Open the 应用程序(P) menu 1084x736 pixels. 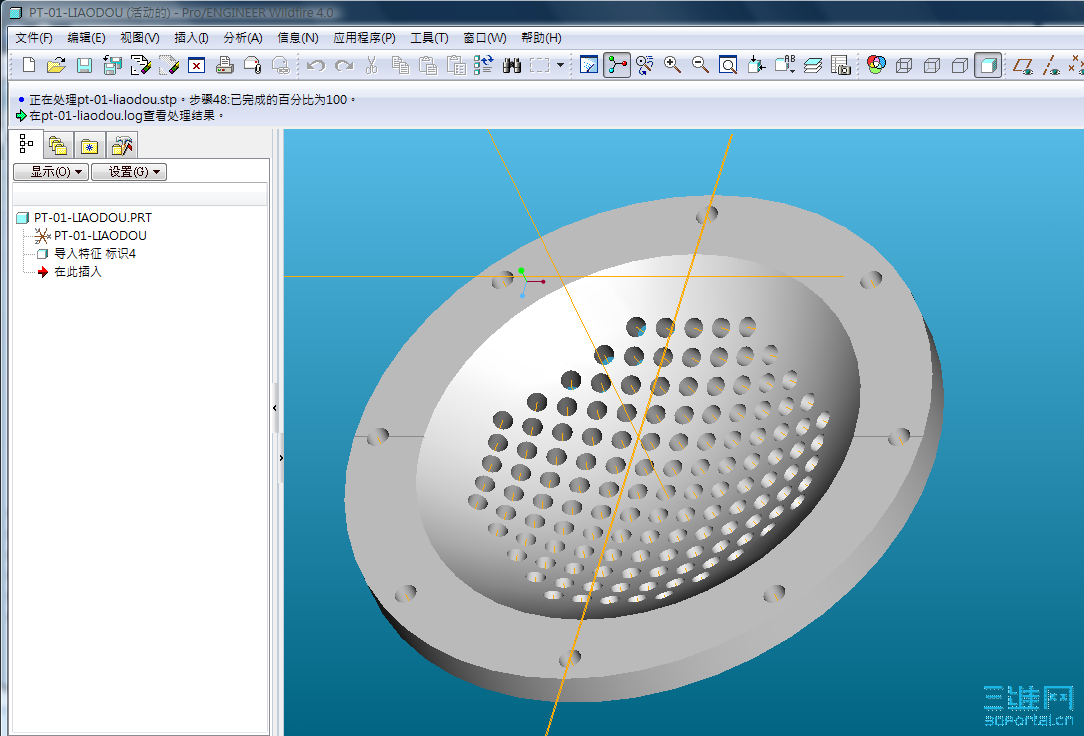coord(364,38)
